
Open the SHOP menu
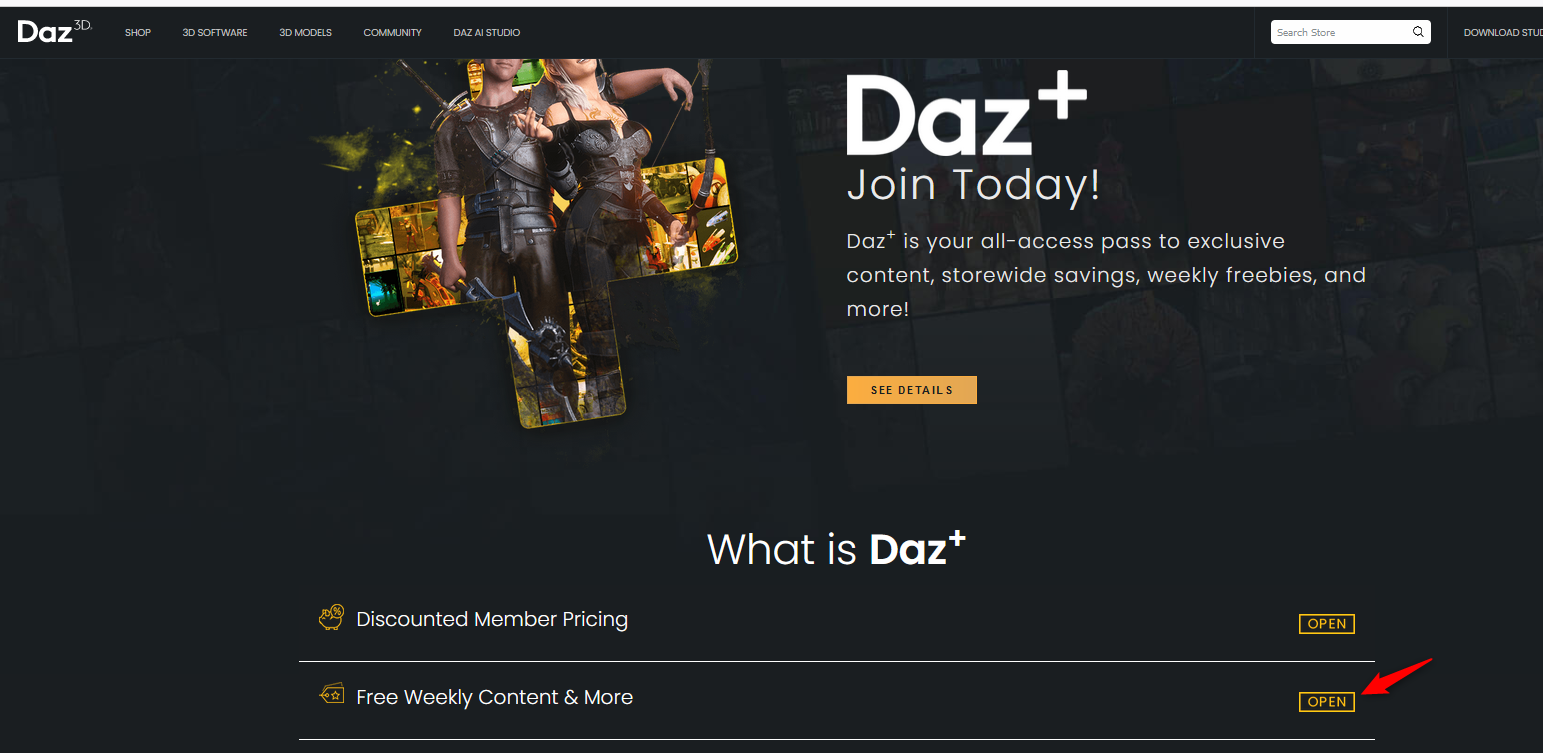click(x=138, y=33)
